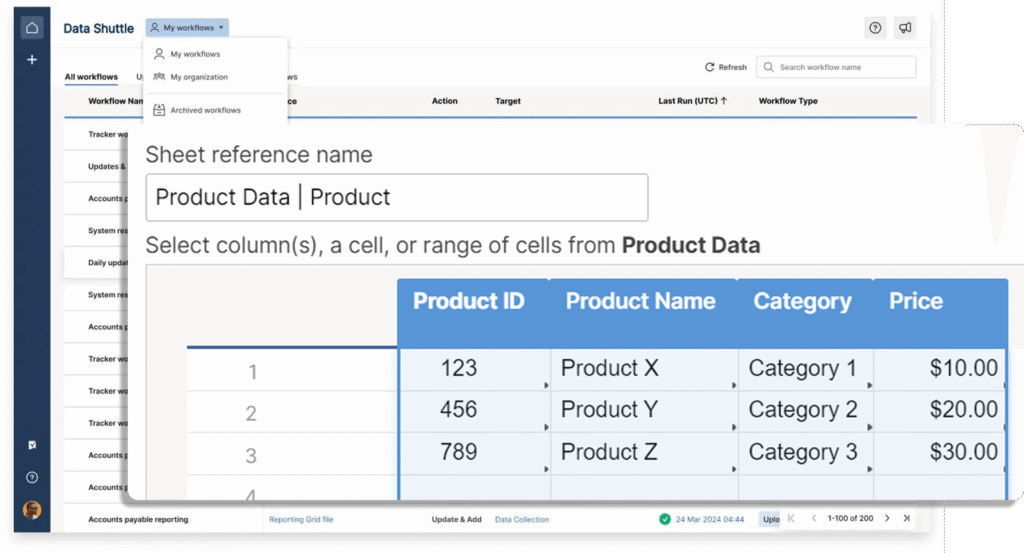This screenshot has width=1024, height=553.
Task: Click the Update & Add action text
Action: coord(456,520)
